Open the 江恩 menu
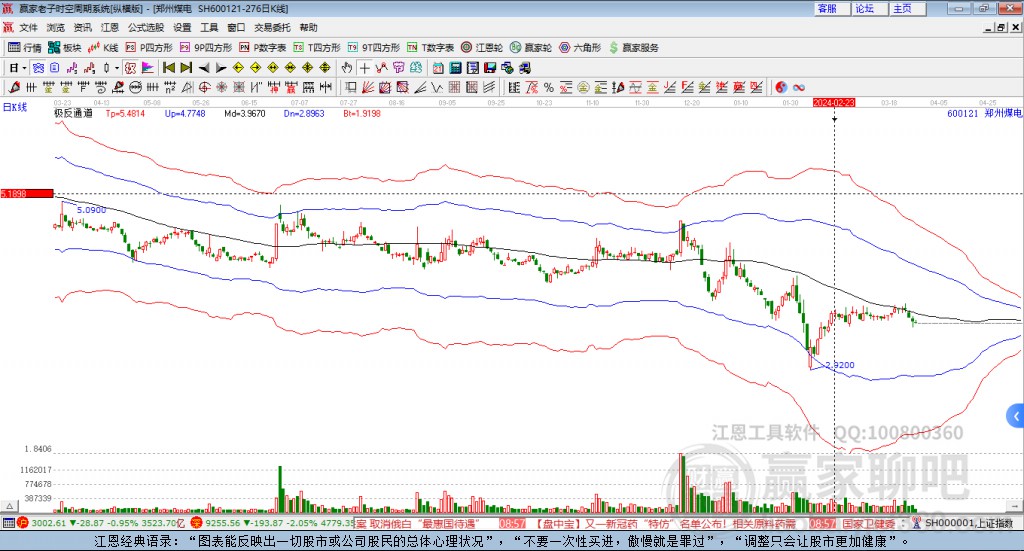Viewport: 1024px width, 551px height. (x=110, y=28)
